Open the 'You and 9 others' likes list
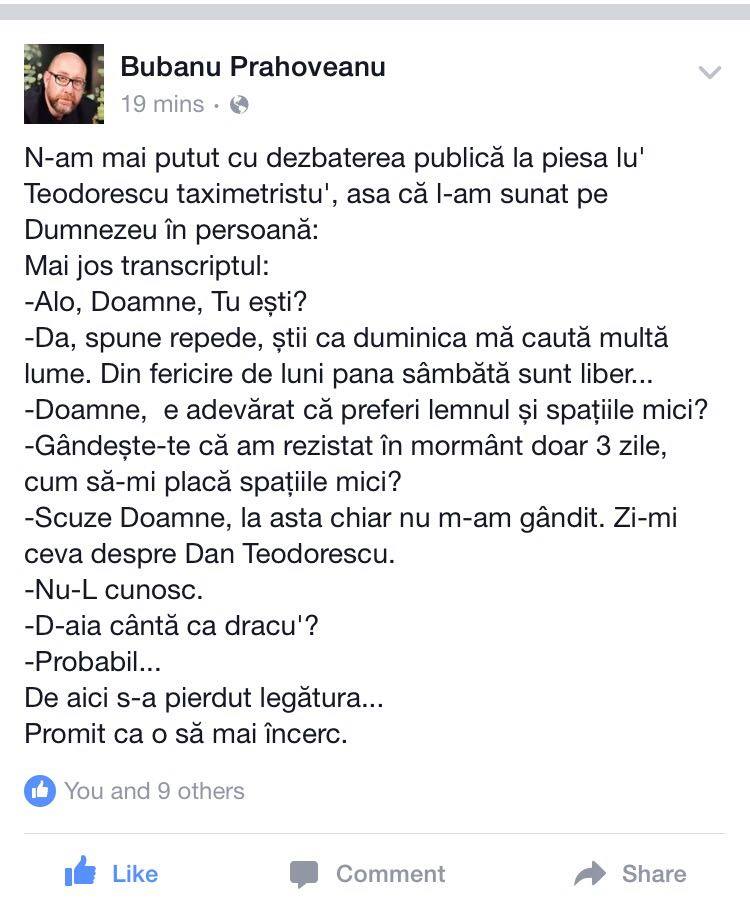750x904 pixels. click(x=154, y=791)
